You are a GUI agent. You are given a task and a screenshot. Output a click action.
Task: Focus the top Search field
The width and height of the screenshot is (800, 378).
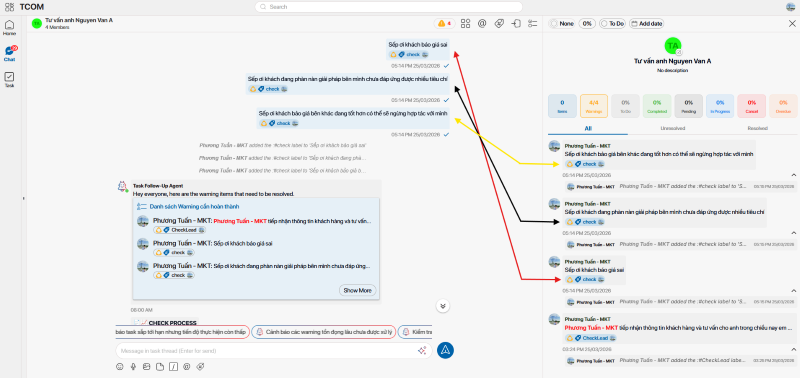tap(389, 7)
